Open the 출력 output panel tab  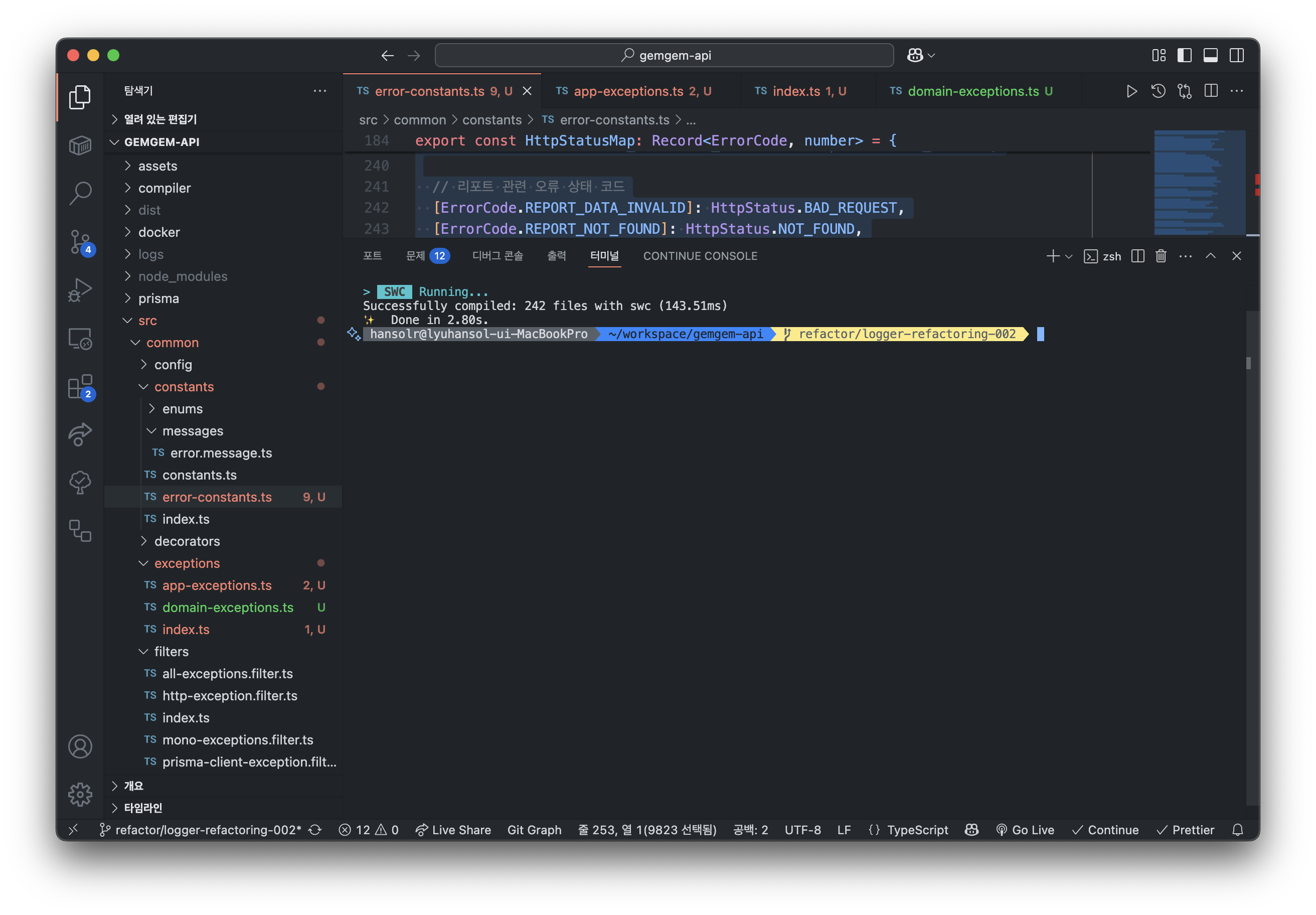556,256
